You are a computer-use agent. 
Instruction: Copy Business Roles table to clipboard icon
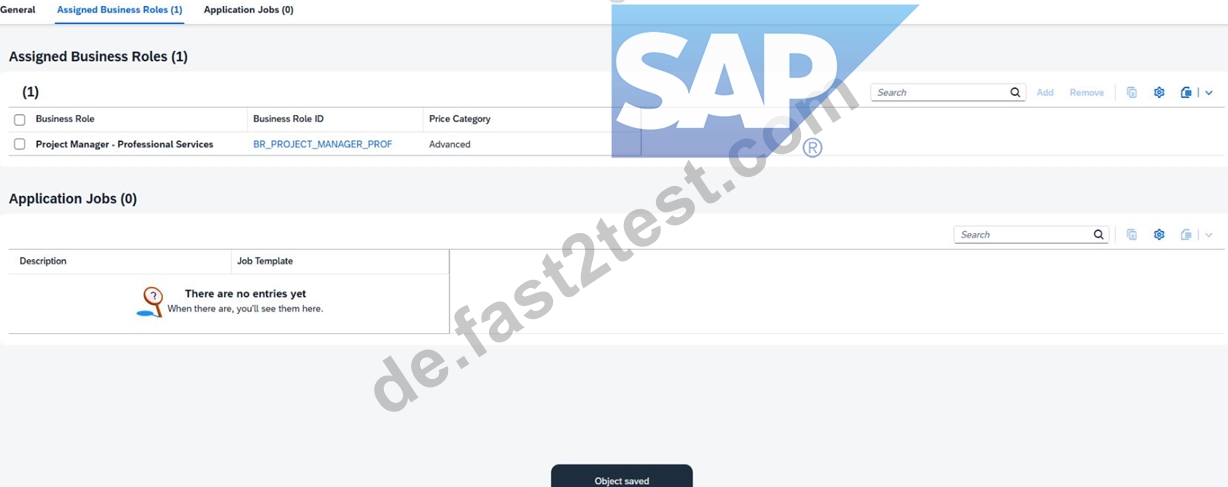(1131, 92)
